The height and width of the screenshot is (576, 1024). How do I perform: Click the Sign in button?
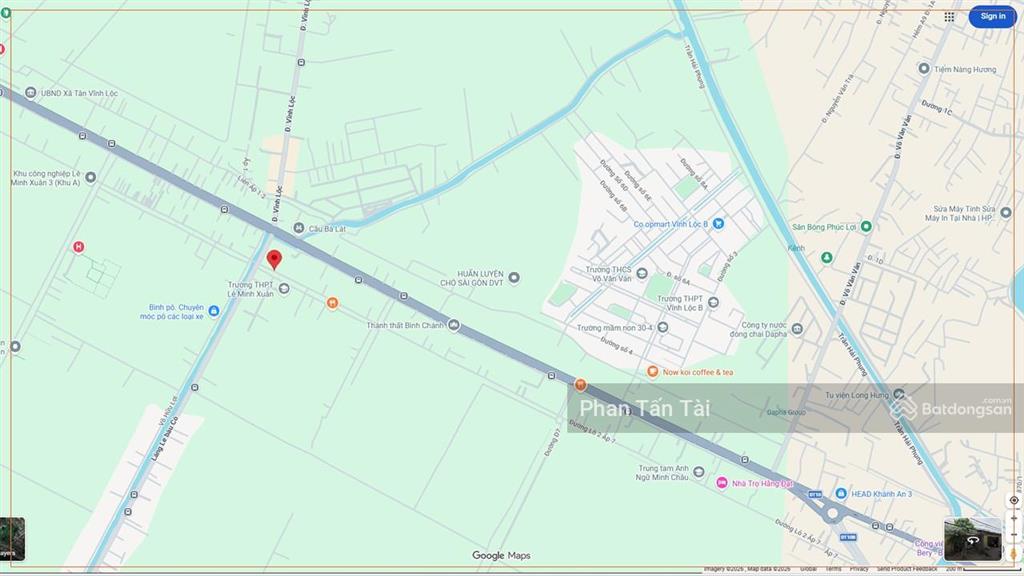[992, 16]
